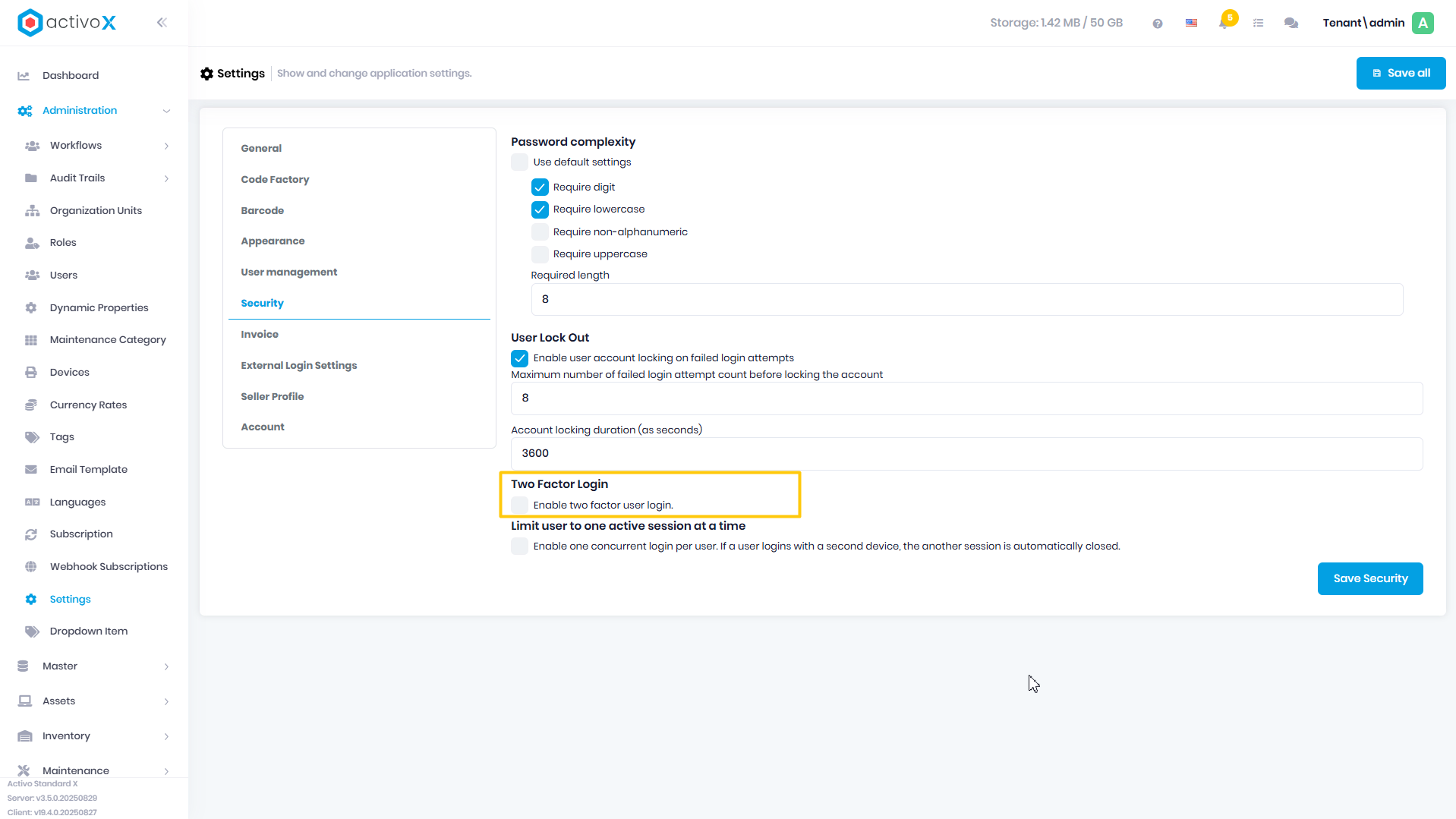Open the notifications bell
Image resolution: width=1456 pixels, height=819 pixels.
pos(1224,24)
